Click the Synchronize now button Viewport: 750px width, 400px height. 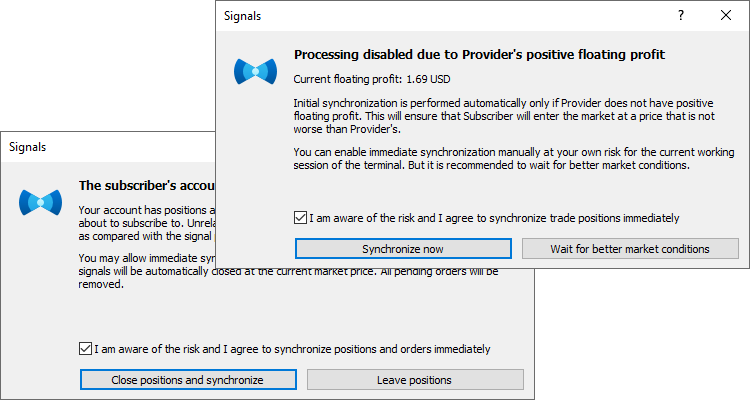click(x=403, y=249)
